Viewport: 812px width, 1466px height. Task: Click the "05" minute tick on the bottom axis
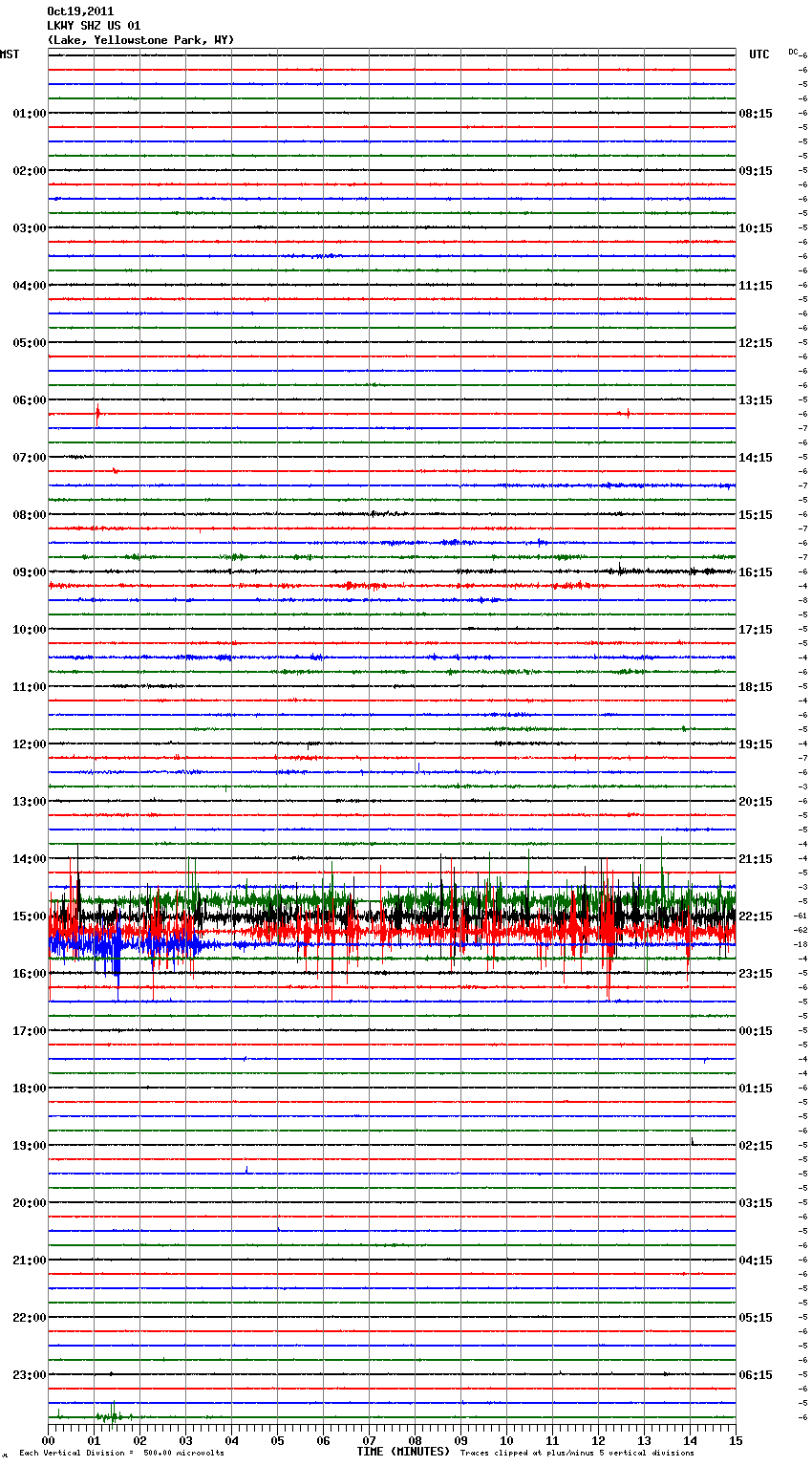(277, 1440)
